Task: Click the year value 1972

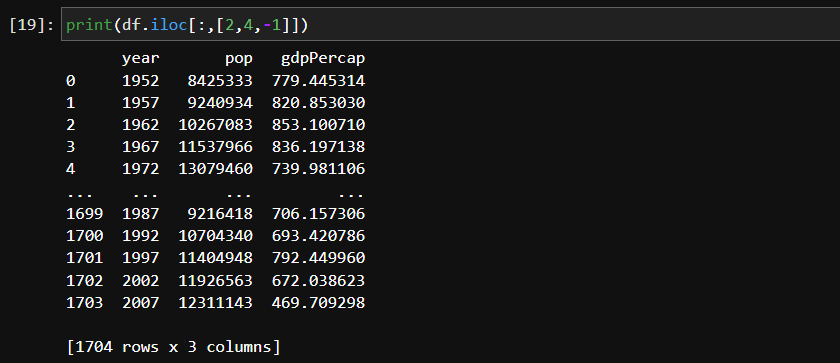Action: pyautogui.click(x=140, y=169)
